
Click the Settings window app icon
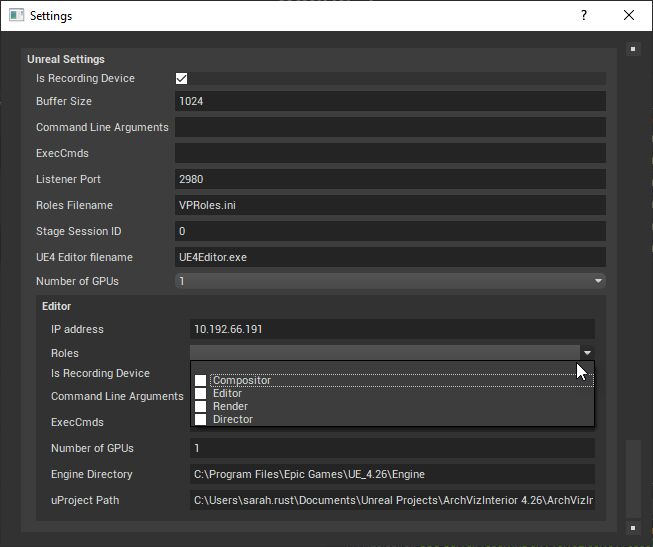(x=16, y=16)
